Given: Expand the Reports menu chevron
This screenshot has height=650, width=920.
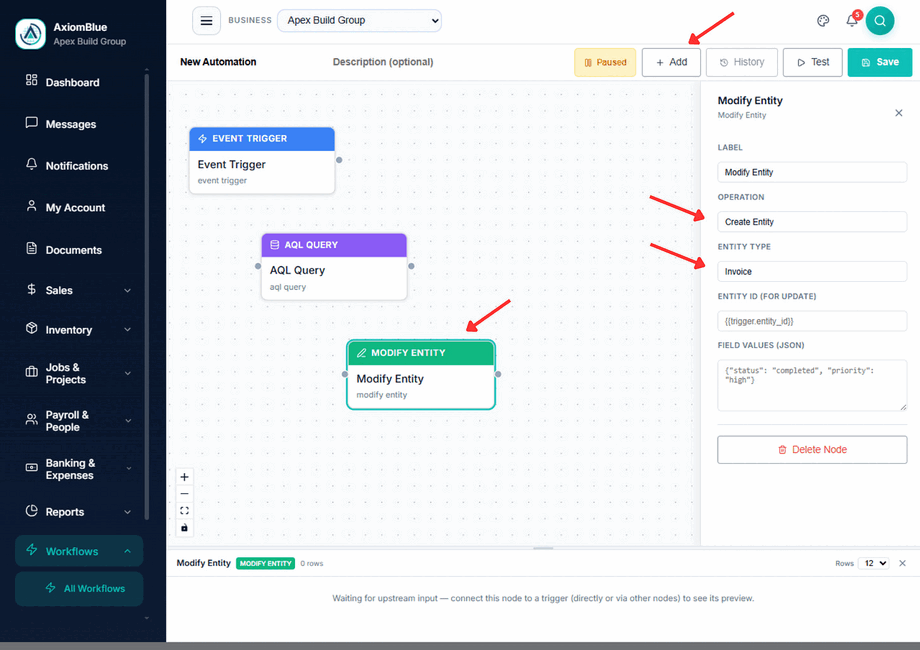Looking at the screenshot, I should tap(127, 512).
